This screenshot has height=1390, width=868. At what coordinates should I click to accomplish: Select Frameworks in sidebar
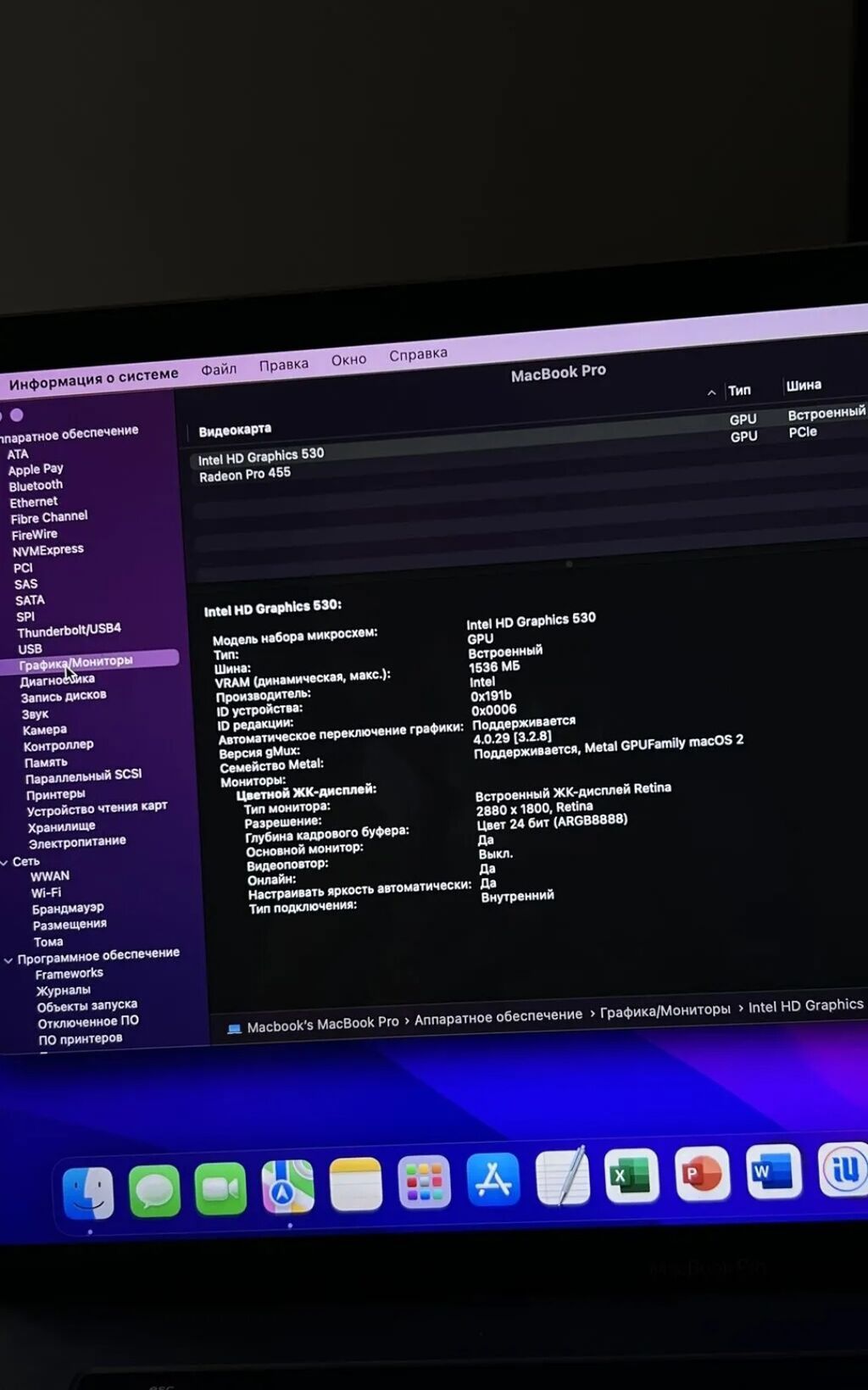(x=69, y=975)
